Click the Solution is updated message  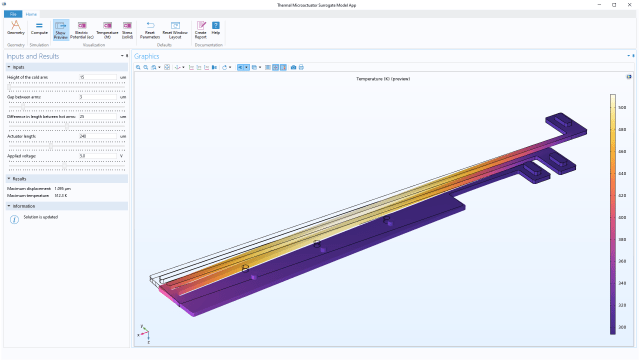point(41,217)
